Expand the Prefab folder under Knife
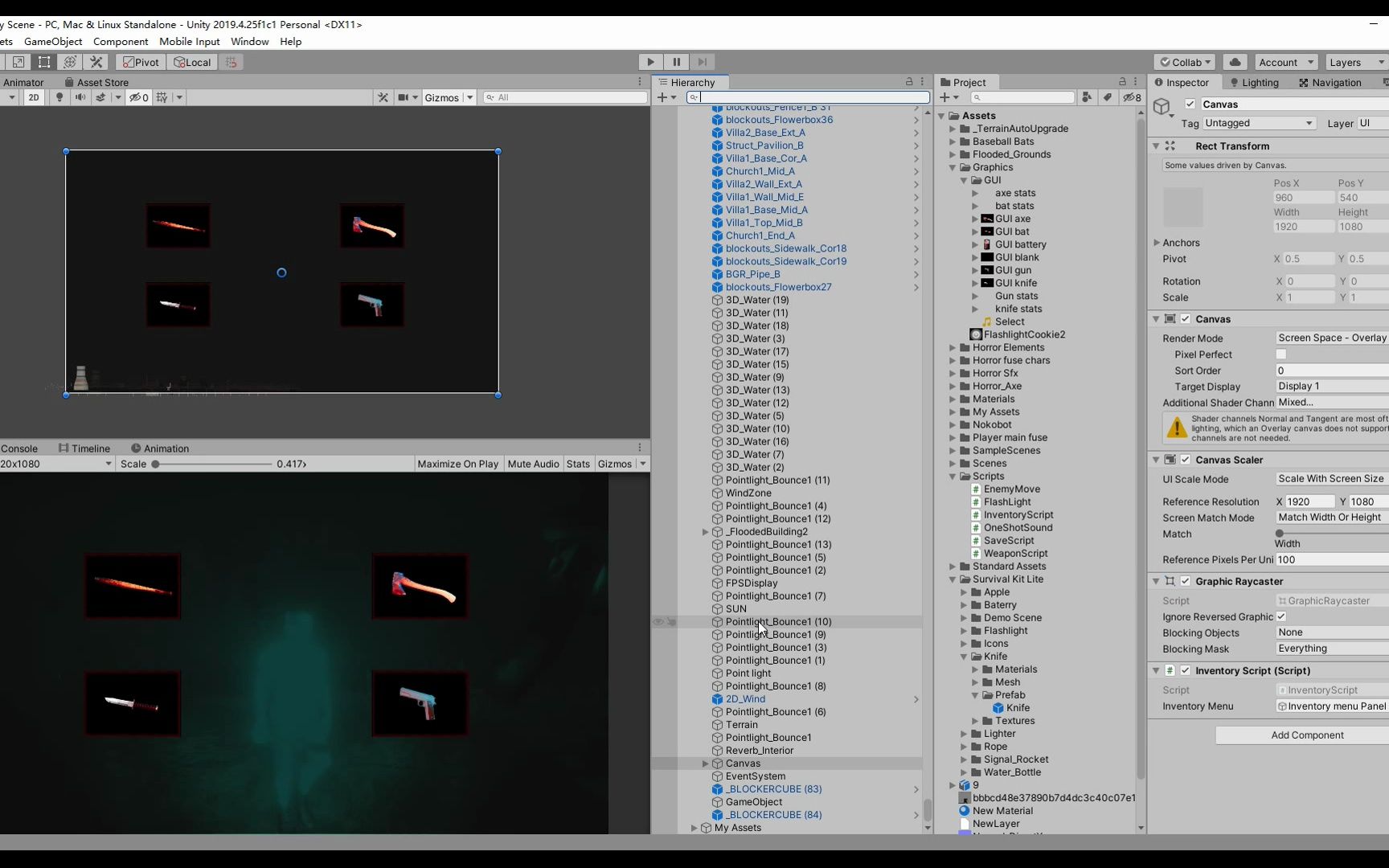The width and height of the screenshot is (1389, 868). point(977,695)
